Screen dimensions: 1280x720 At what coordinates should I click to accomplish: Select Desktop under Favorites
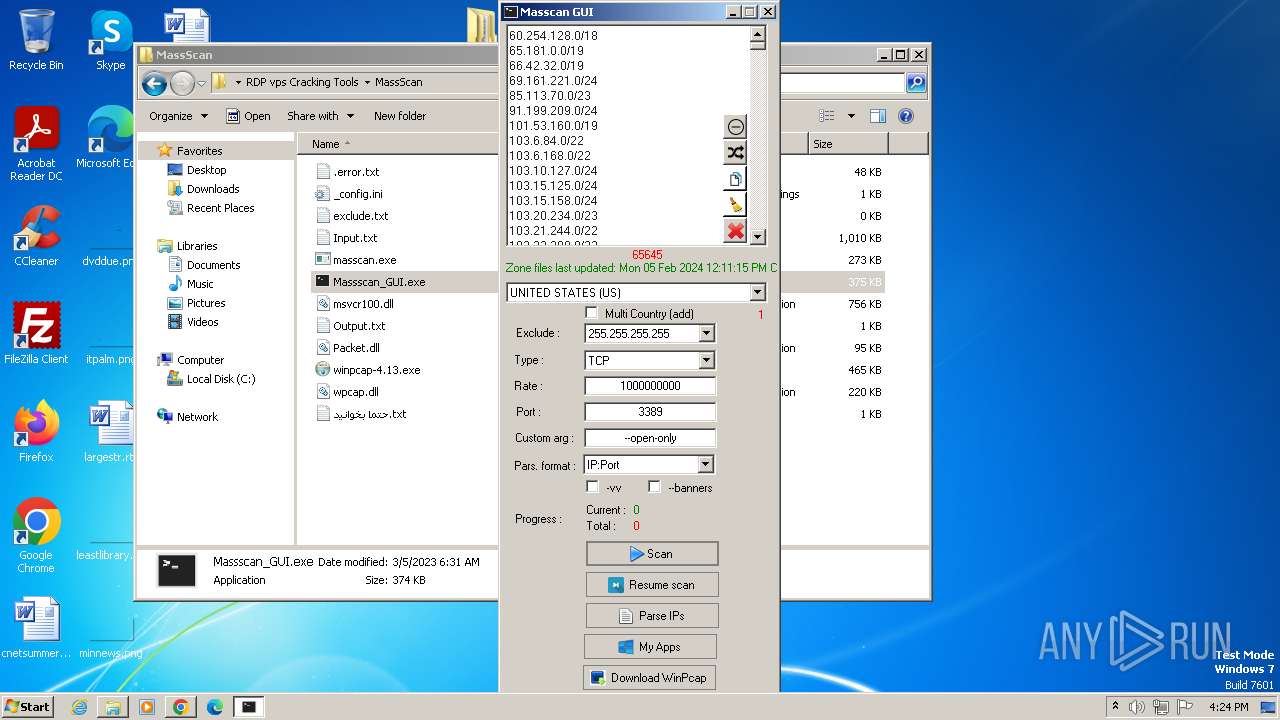tap(207, 170)
